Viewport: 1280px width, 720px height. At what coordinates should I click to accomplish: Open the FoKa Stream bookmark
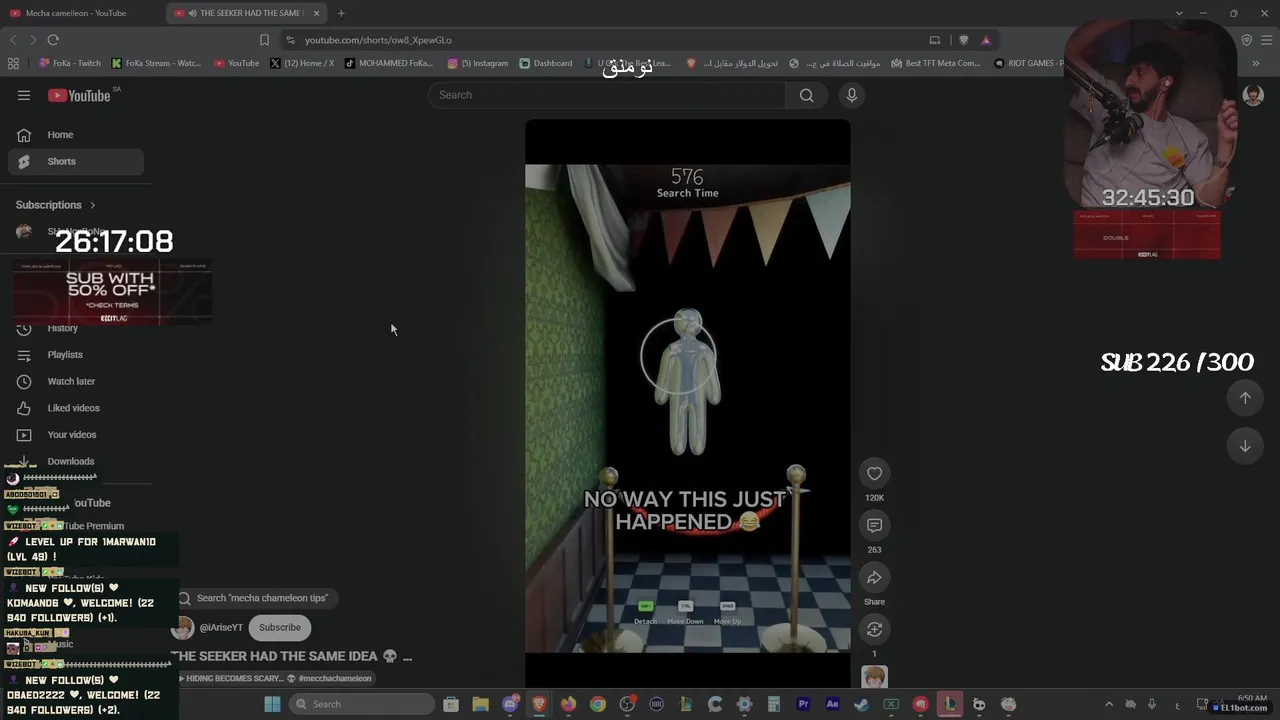(x=156, y=63)
